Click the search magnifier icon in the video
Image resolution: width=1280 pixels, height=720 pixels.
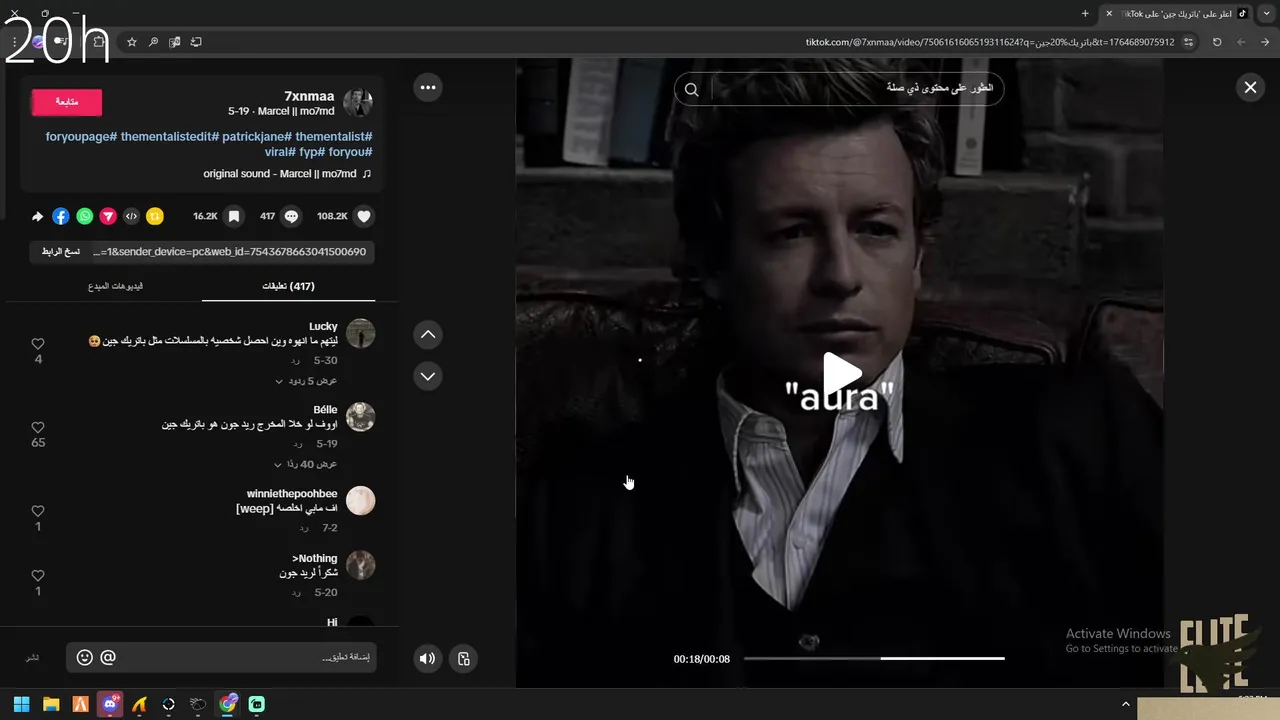coord(691,89)
